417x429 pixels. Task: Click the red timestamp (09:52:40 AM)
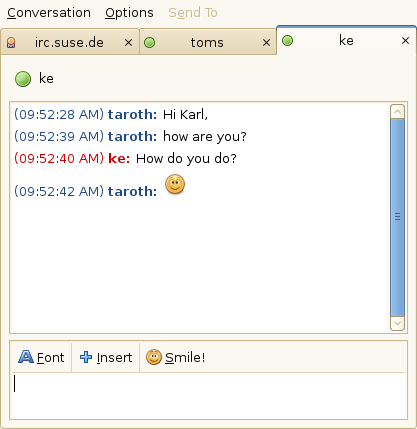pos(59,159)
